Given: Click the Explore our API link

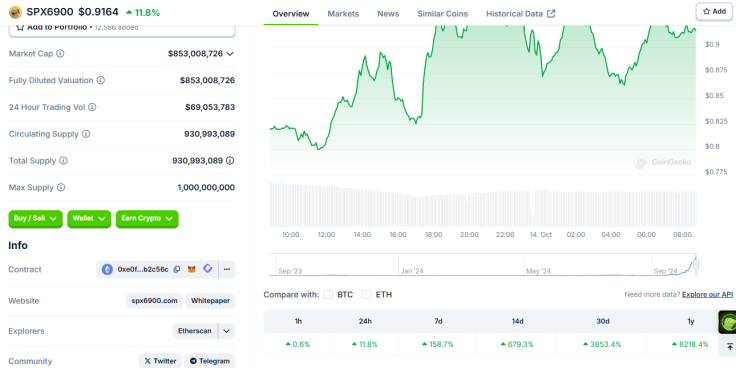Looking at the screenshot, I should 707,294.
